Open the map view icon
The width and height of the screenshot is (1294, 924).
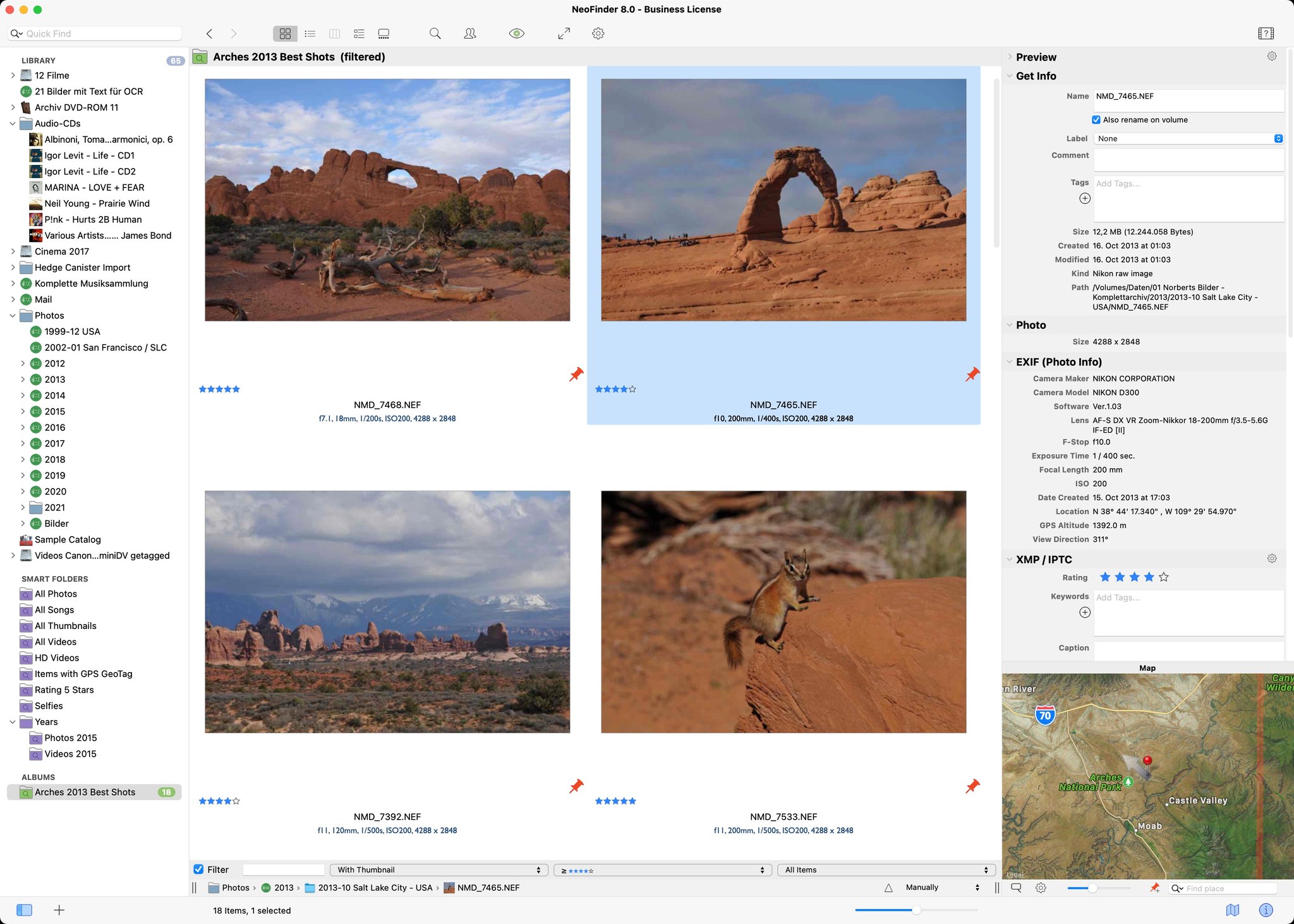(x=1232, y=910)
